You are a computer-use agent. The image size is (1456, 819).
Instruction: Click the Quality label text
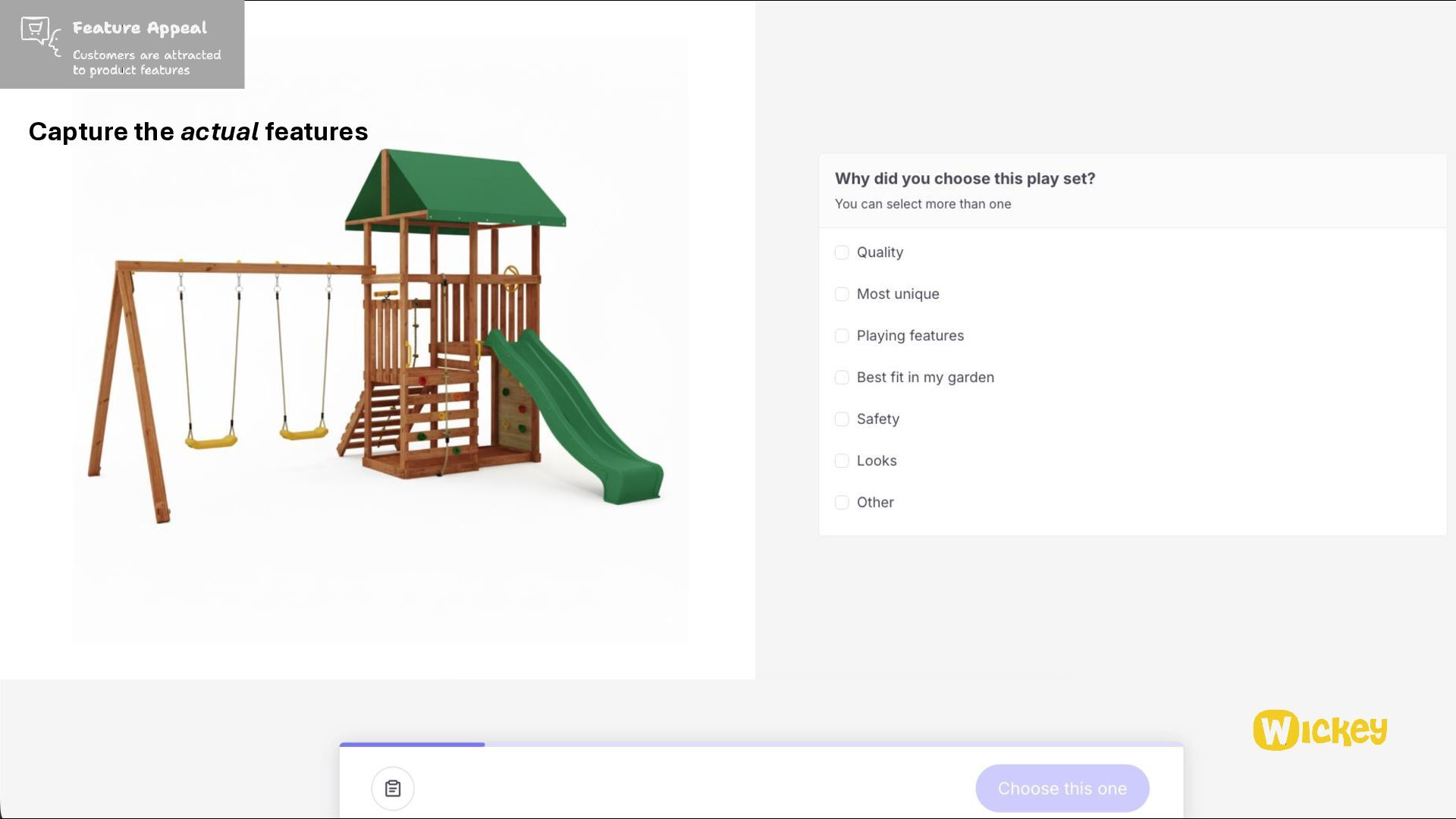click(x=880, y=253)
